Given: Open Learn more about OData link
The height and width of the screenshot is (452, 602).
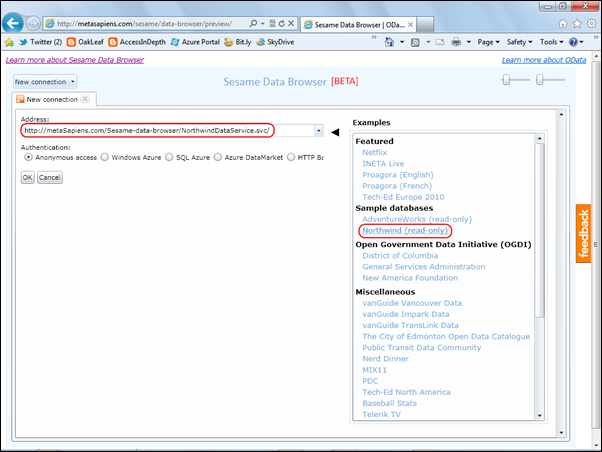Looking at the screenshot, I should (x=544, y=60).
